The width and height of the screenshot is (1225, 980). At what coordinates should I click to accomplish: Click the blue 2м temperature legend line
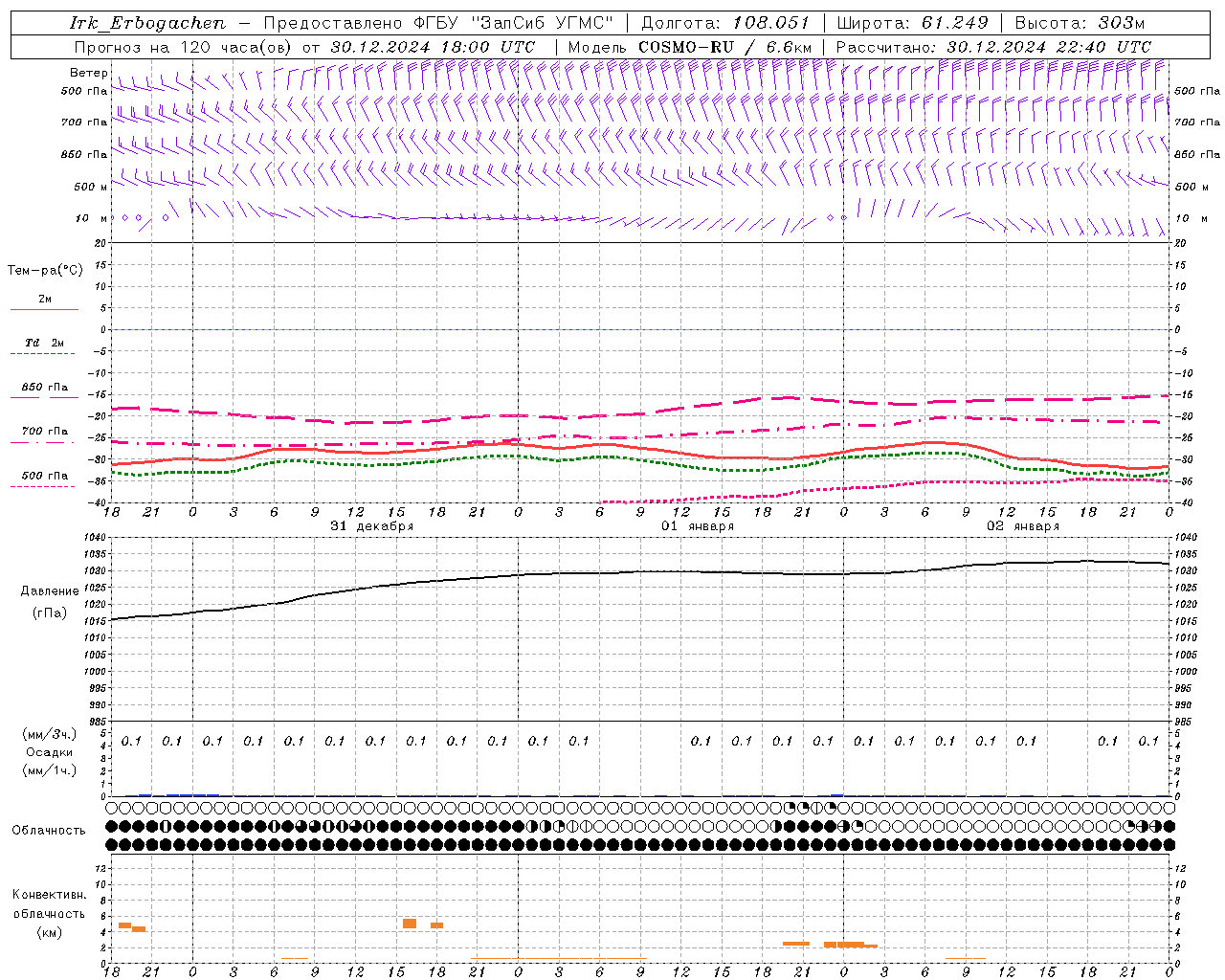pos(44,309)
